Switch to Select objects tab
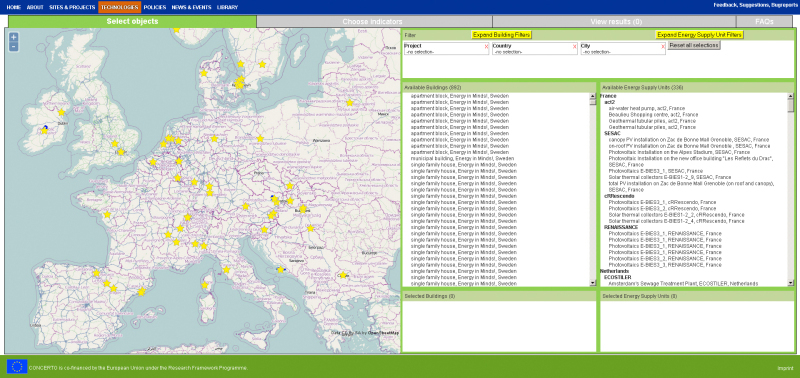 (x=133, y=21)
